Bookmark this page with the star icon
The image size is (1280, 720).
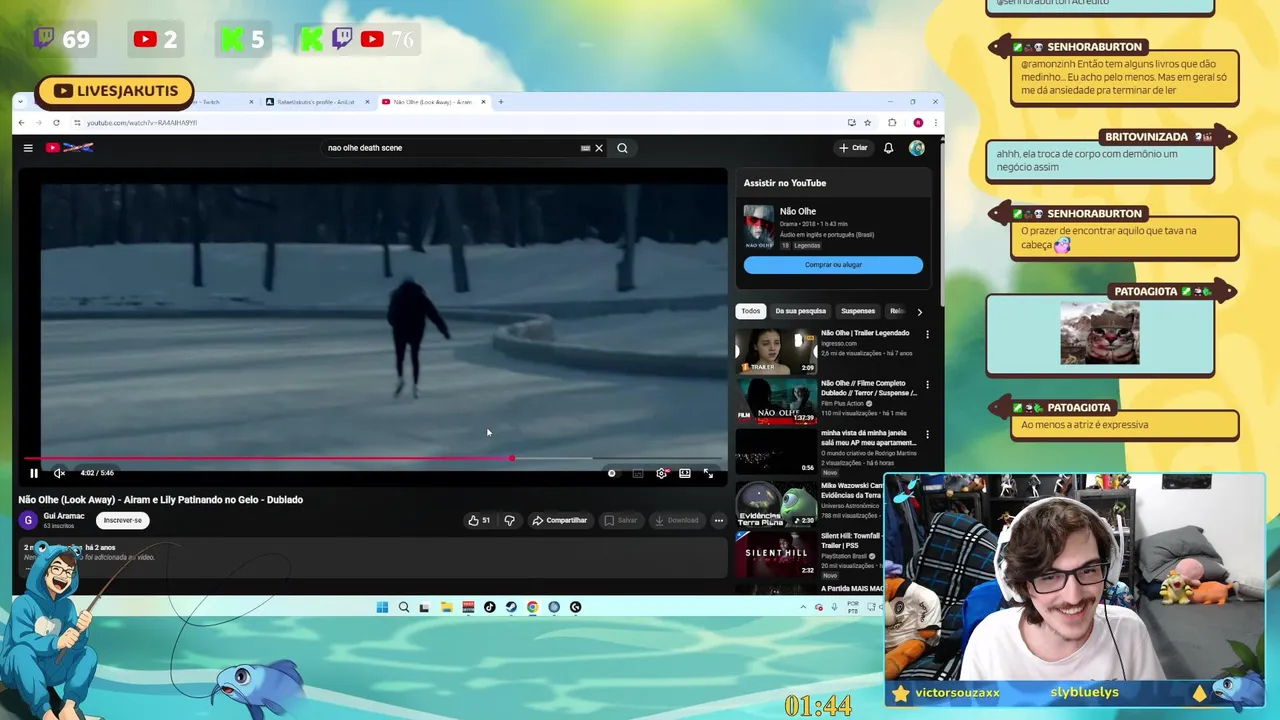tap(867, 122)
